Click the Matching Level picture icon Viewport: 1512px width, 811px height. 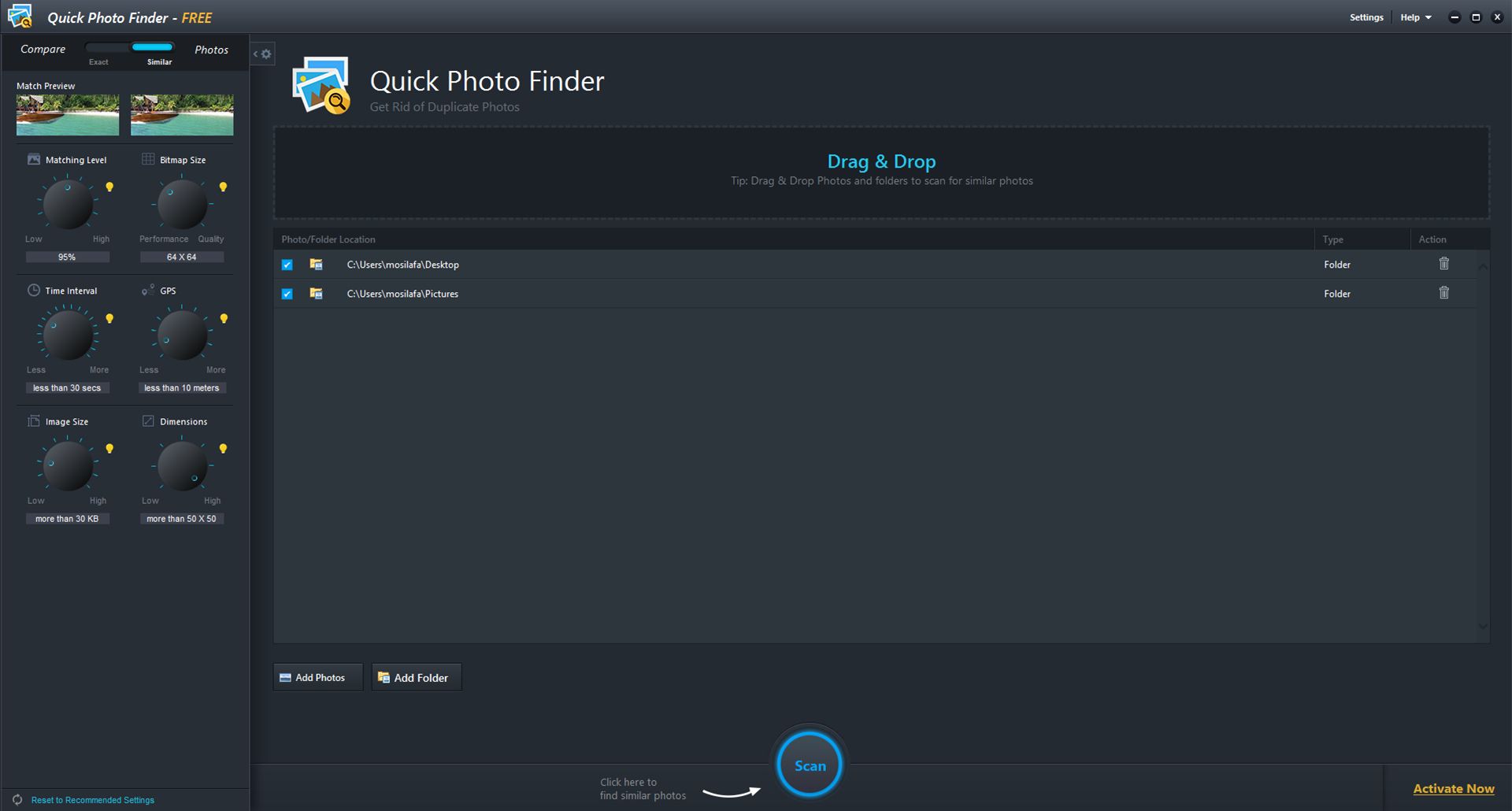pyautogui.click(x=34, y=159)
